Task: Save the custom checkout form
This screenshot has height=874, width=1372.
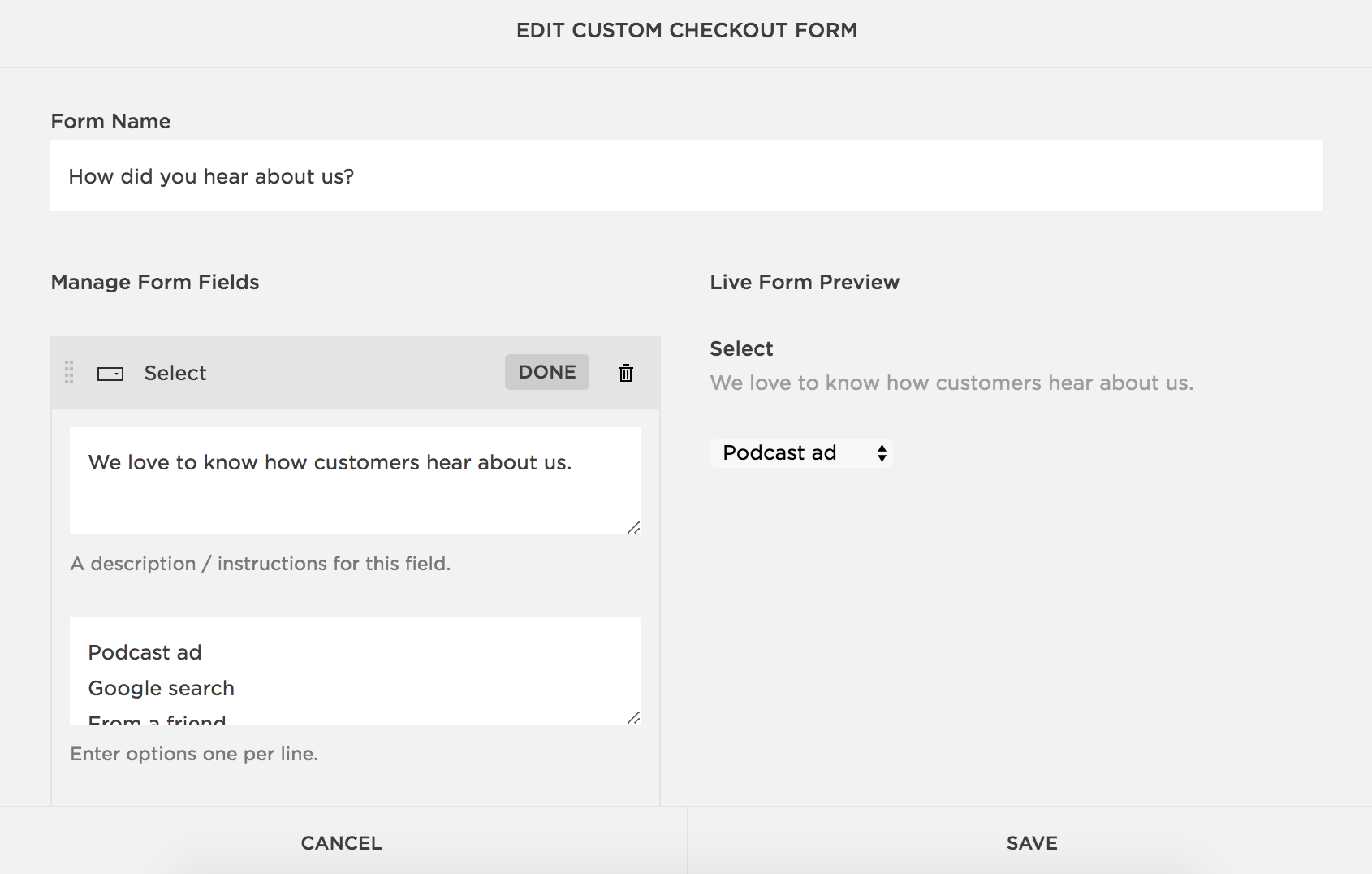Action: click(x=1031, y=843)
